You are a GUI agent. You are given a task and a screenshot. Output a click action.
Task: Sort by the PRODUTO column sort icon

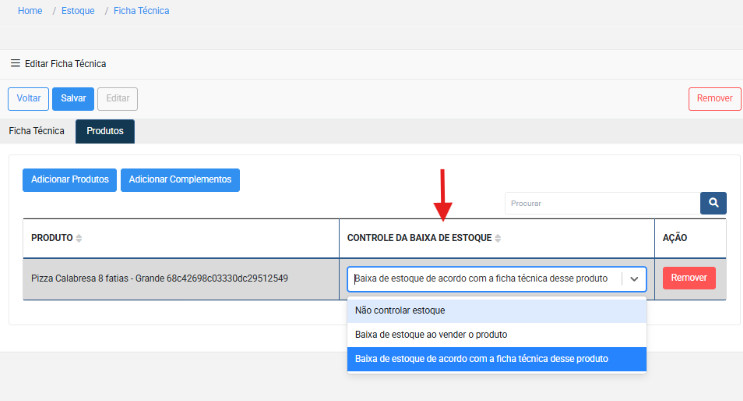[79, 238]
